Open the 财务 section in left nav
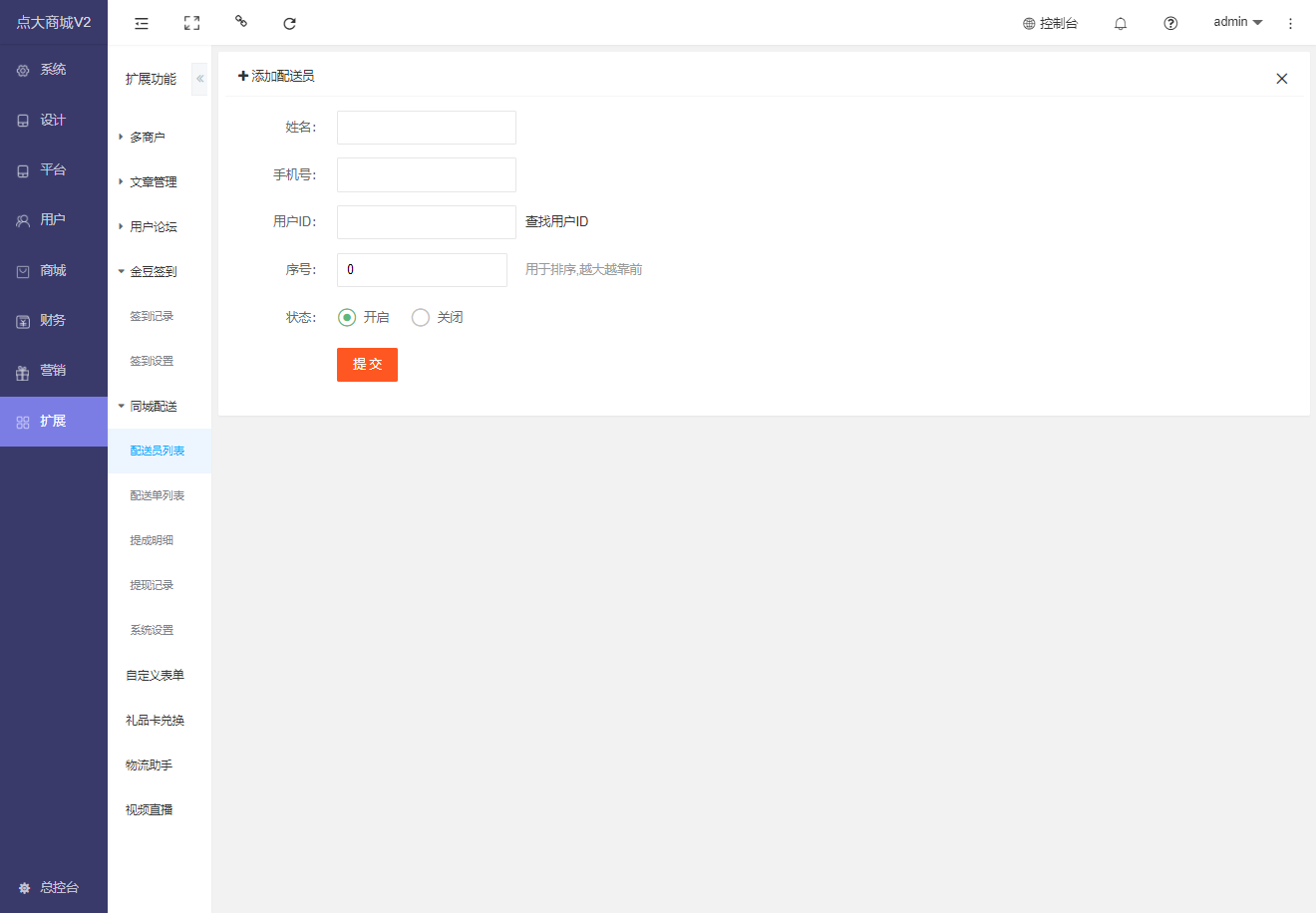The width and height of the screenshot is (1316, 913). 54,320
